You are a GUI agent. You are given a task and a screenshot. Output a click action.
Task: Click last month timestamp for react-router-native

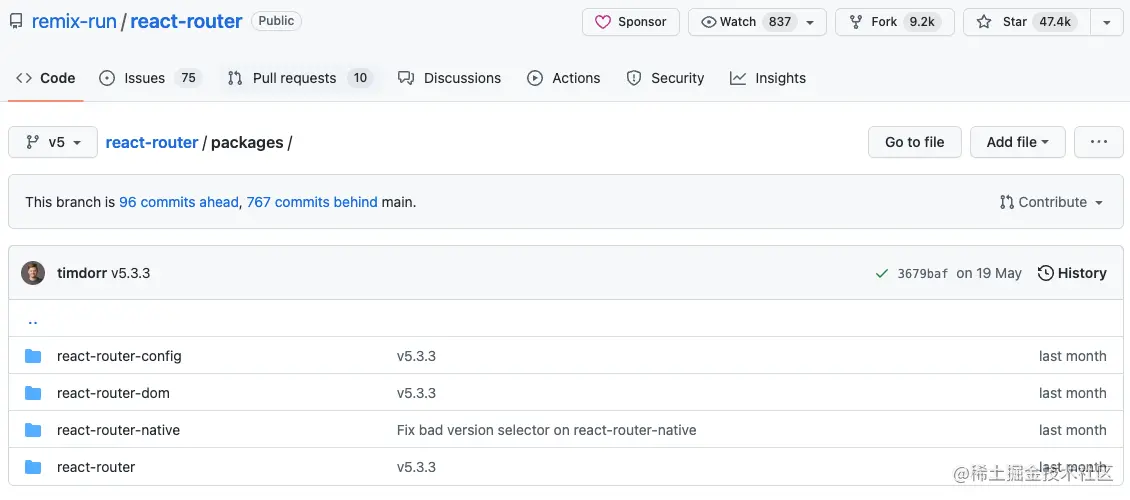(x=1072, y=430)
